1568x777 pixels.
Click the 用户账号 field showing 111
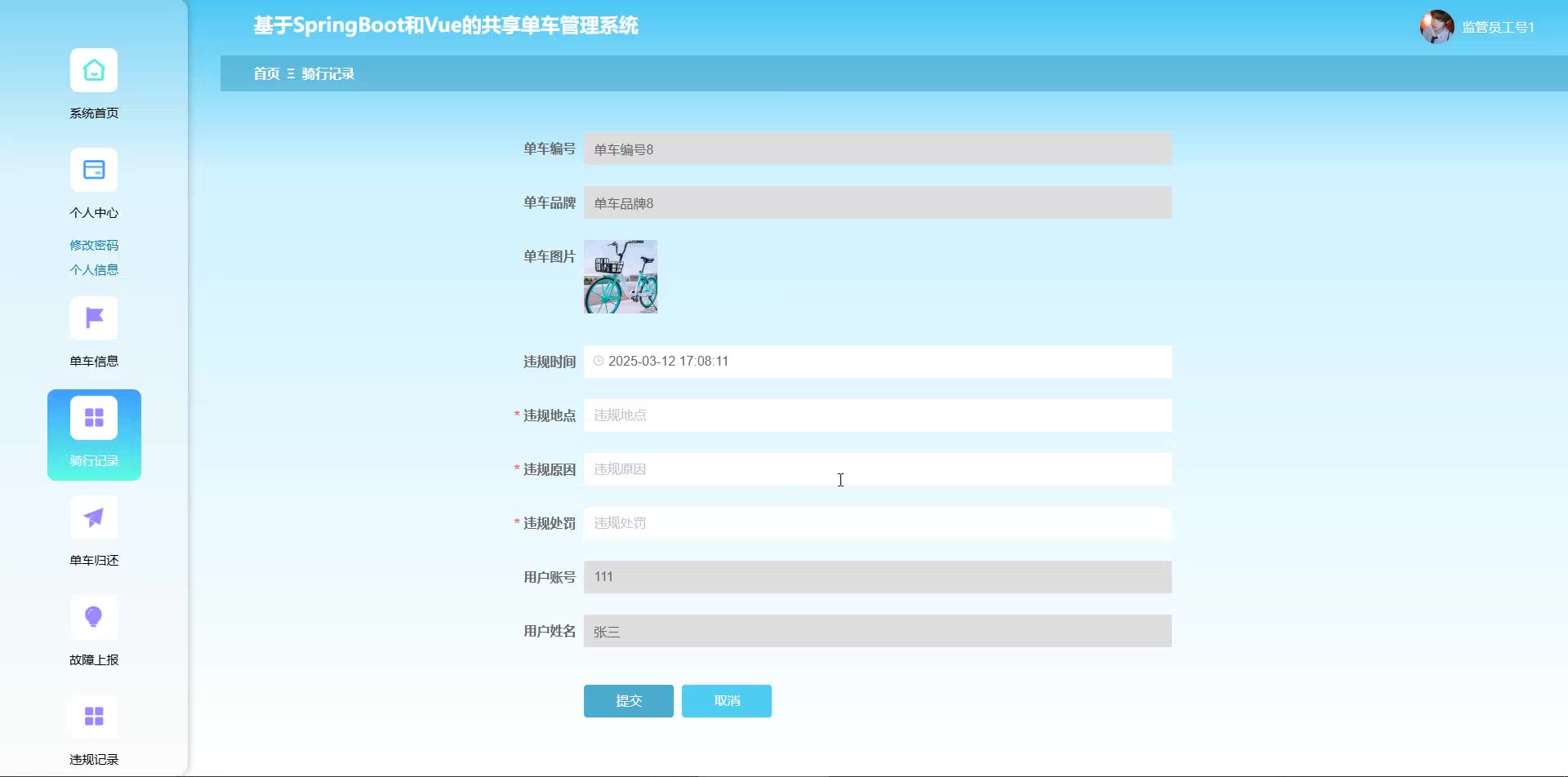878,577
